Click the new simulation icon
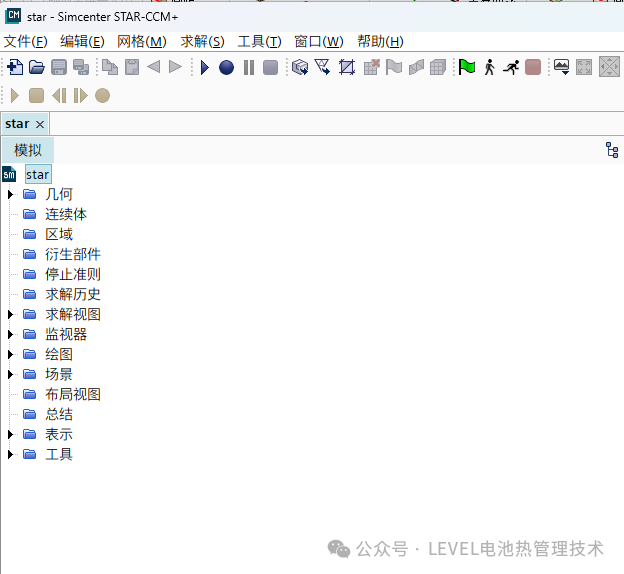 click(14, 67)
